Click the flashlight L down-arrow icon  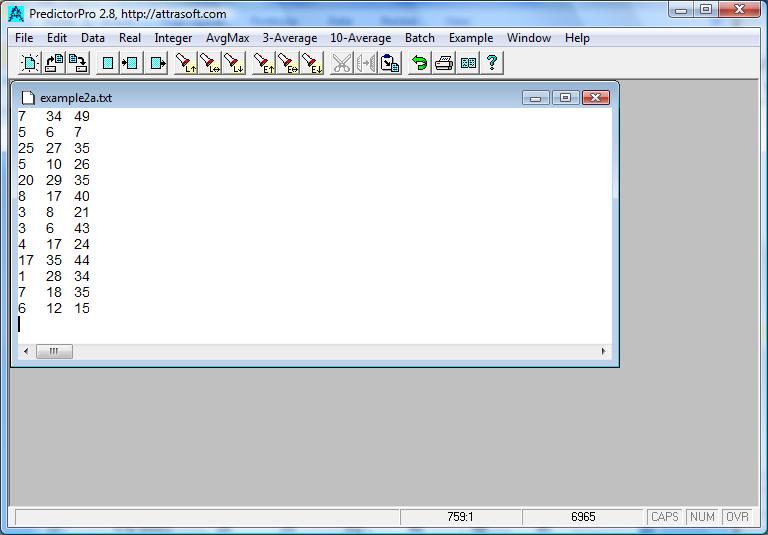pyautogui.click(x=234, y=63)
